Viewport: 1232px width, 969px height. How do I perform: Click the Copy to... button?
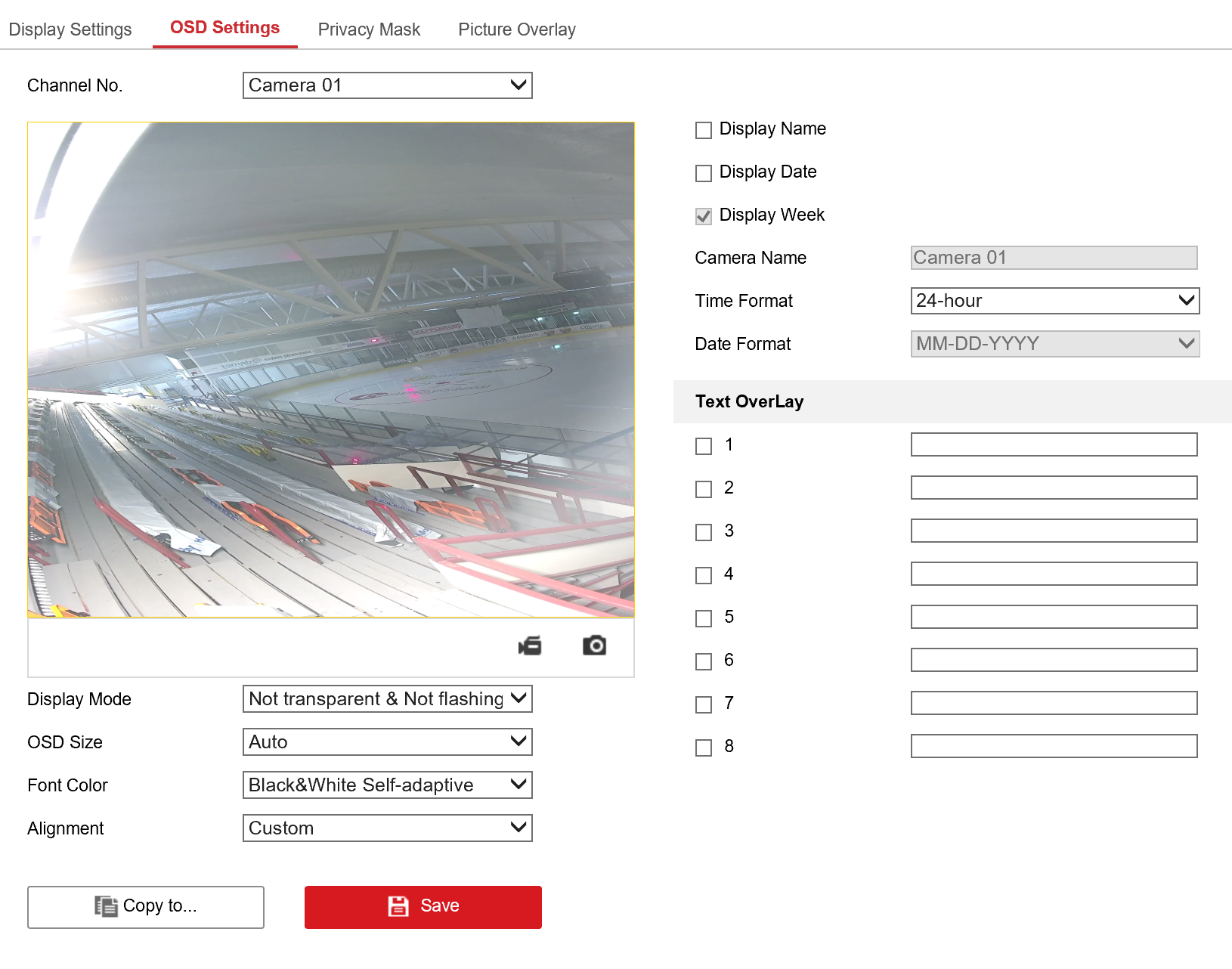pos(146,906)
